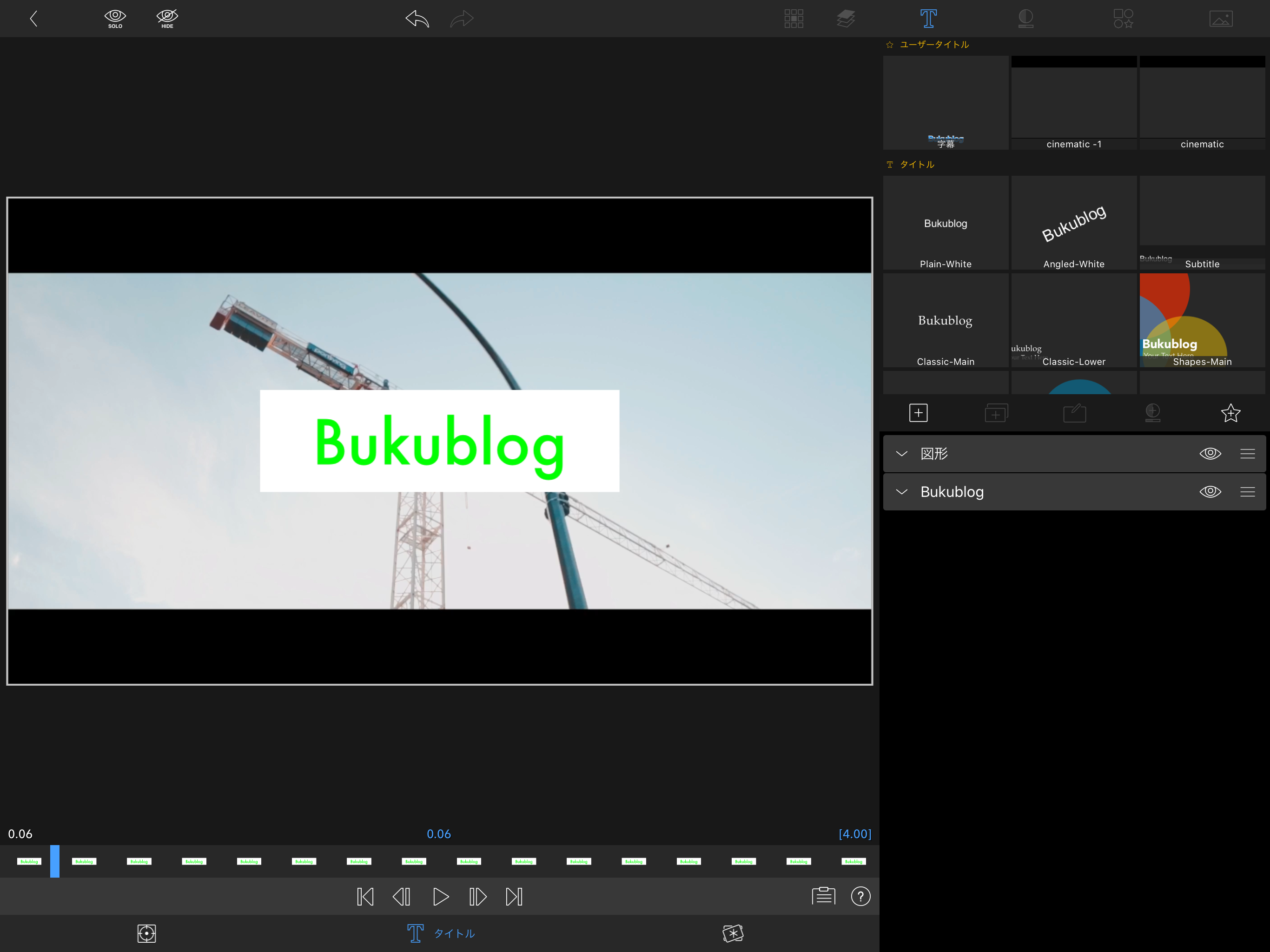The height and width of the screenshot is (952, 1270).
Task: Toggle SOLO eye mode
Action: 115,19
